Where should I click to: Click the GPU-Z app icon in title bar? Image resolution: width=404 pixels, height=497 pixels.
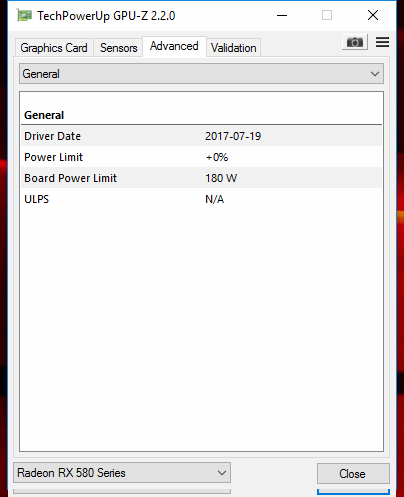(24, 15)
